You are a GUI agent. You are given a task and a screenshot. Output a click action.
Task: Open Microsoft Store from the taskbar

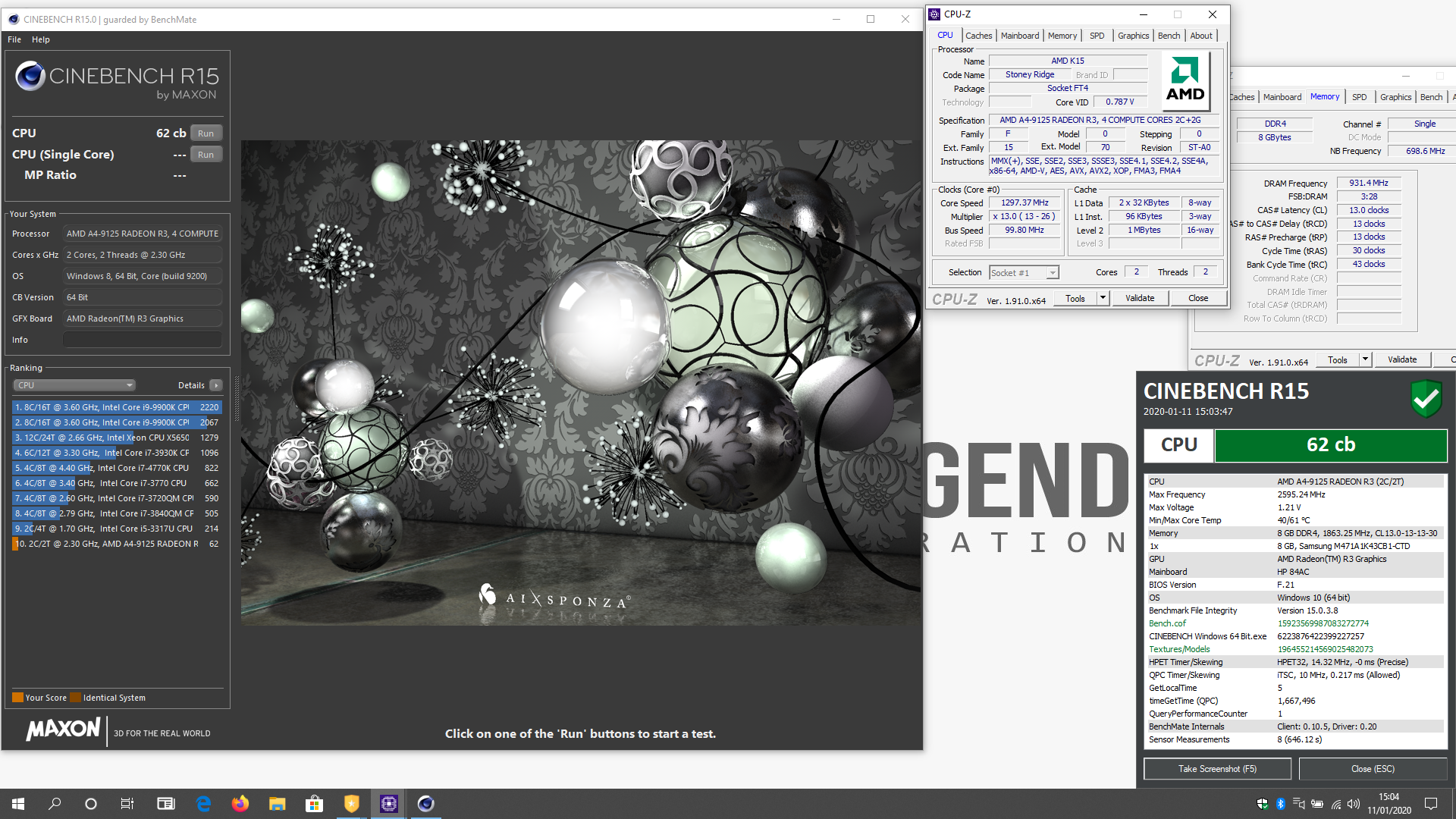[314, 804]
